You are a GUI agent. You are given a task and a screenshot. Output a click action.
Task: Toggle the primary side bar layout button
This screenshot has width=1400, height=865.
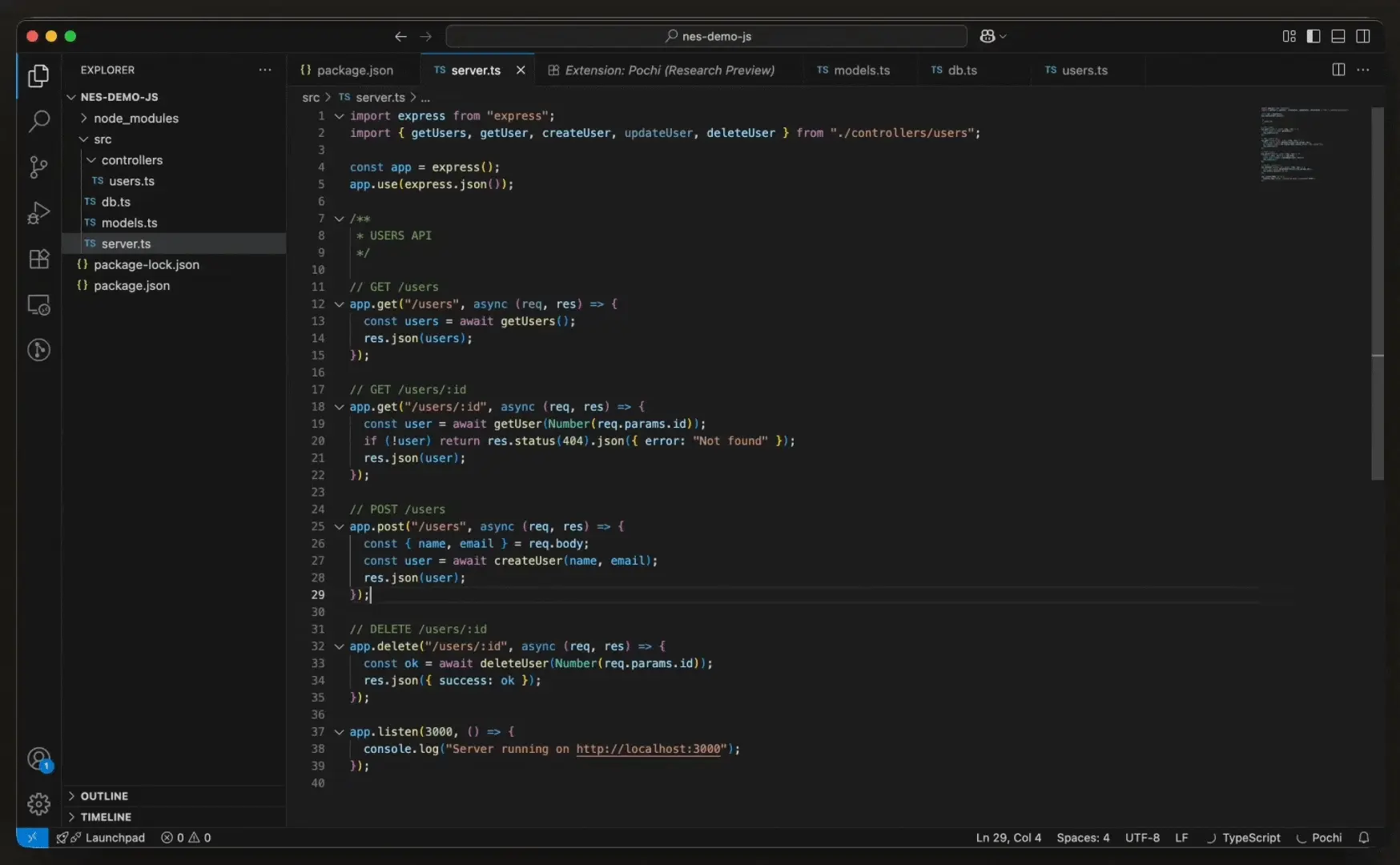1314,36
